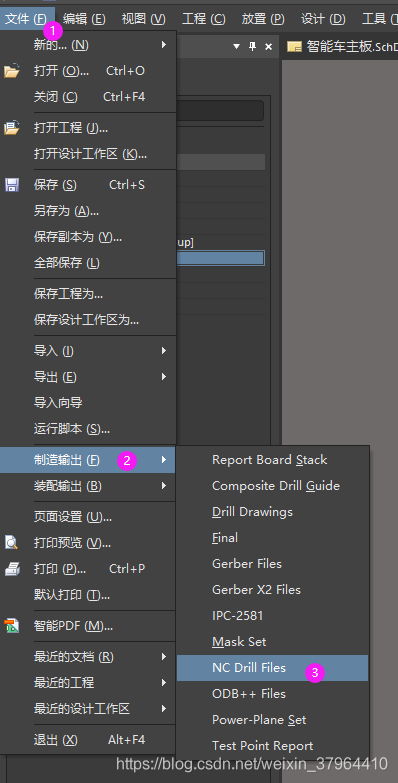Viewport: 398px width, 783px height.
Task: Select Report Board Stack
Action: [272, 459]
